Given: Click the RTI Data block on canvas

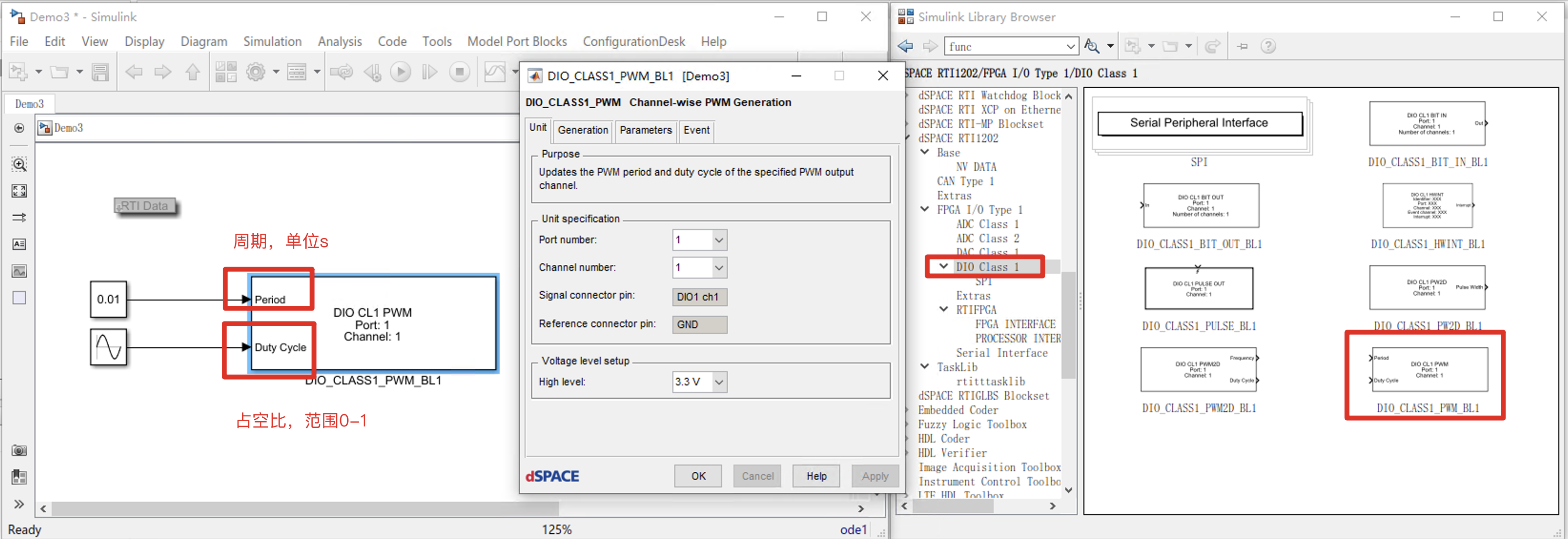Looking at the screenshot, I should click(145, 206).
